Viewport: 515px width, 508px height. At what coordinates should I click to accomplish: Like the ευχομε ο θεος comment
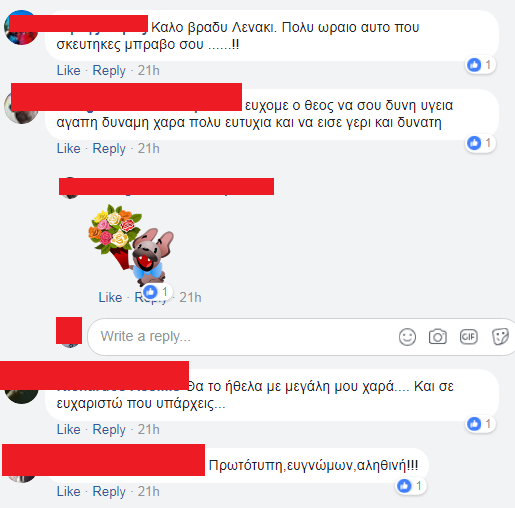click(68, 148)
